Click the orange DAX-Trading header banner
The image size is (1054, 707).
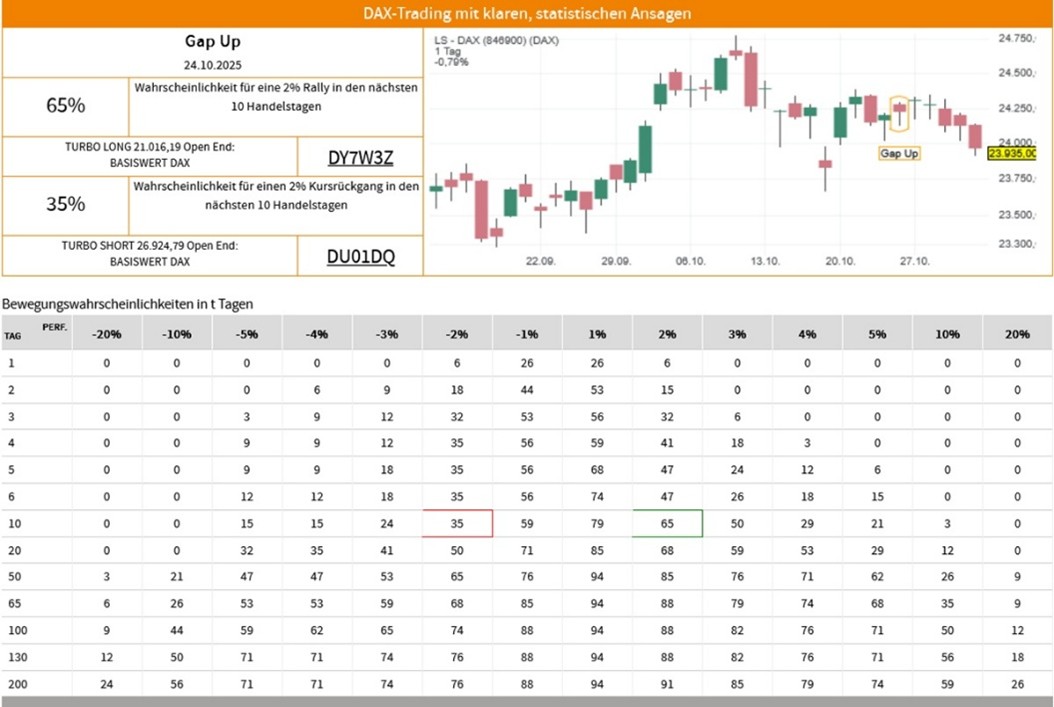tap(527, 14)
